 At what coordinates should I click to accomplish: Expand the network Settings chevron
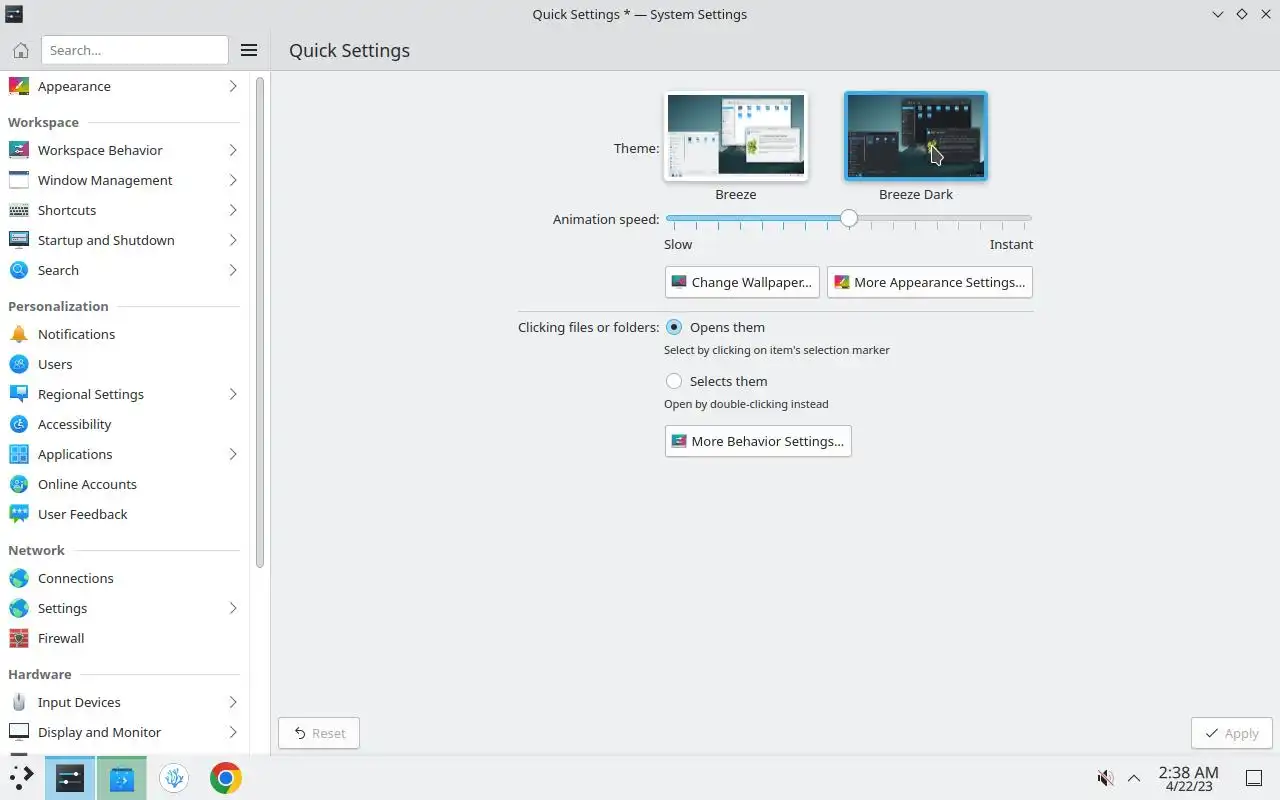coord(233,608)
